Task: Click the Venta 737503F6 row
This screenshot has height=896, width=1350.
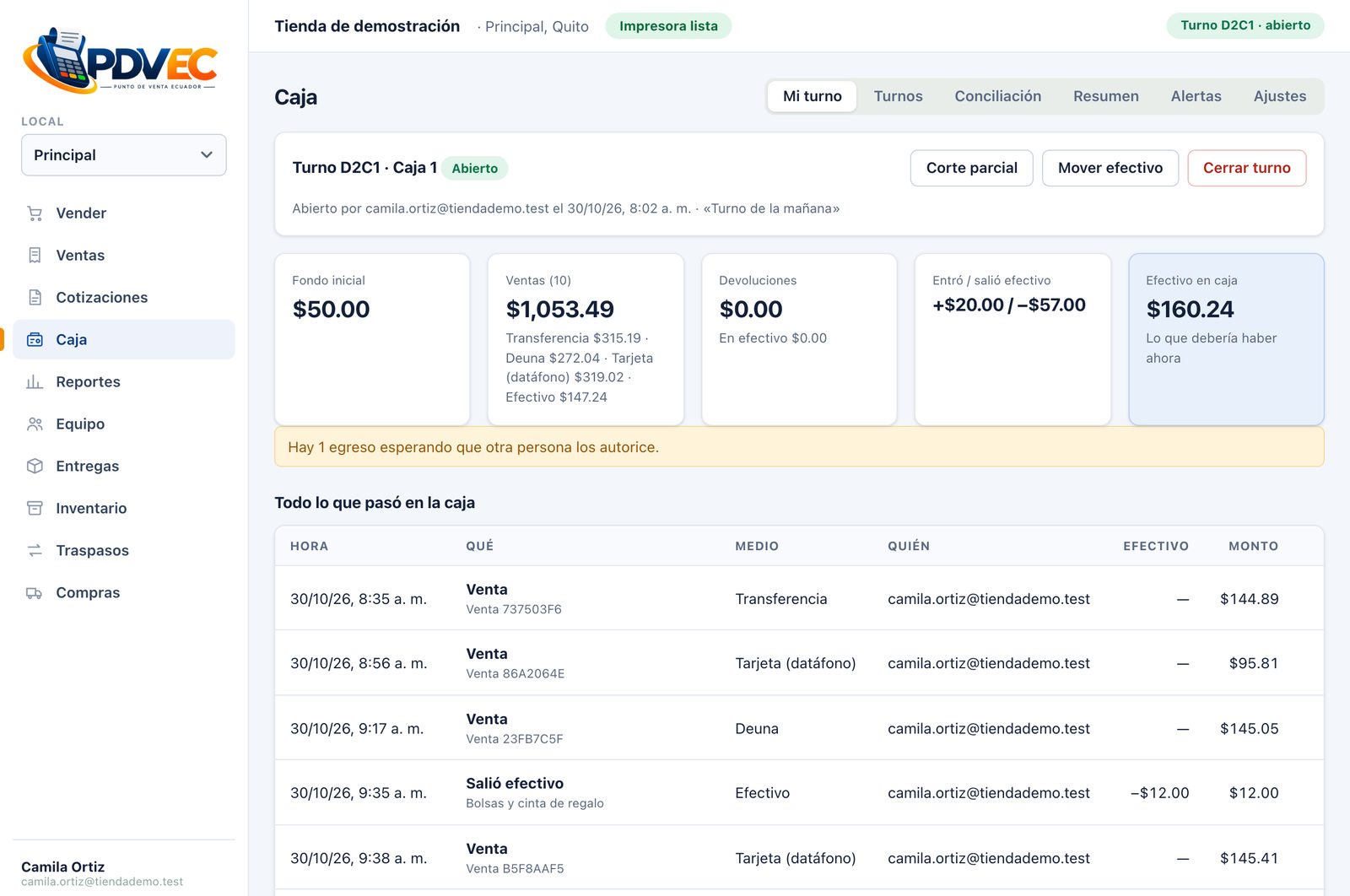Action: point(799,598)
